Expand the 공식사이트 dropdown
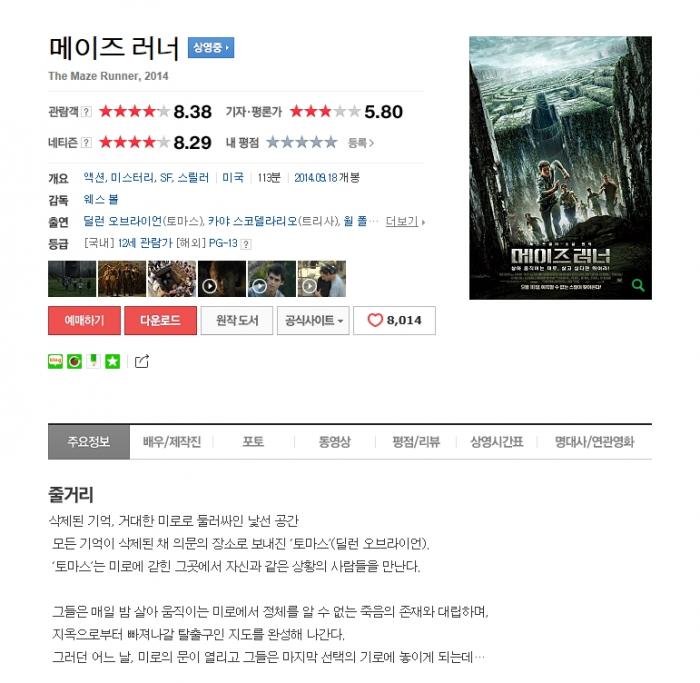 click(313, 320)
